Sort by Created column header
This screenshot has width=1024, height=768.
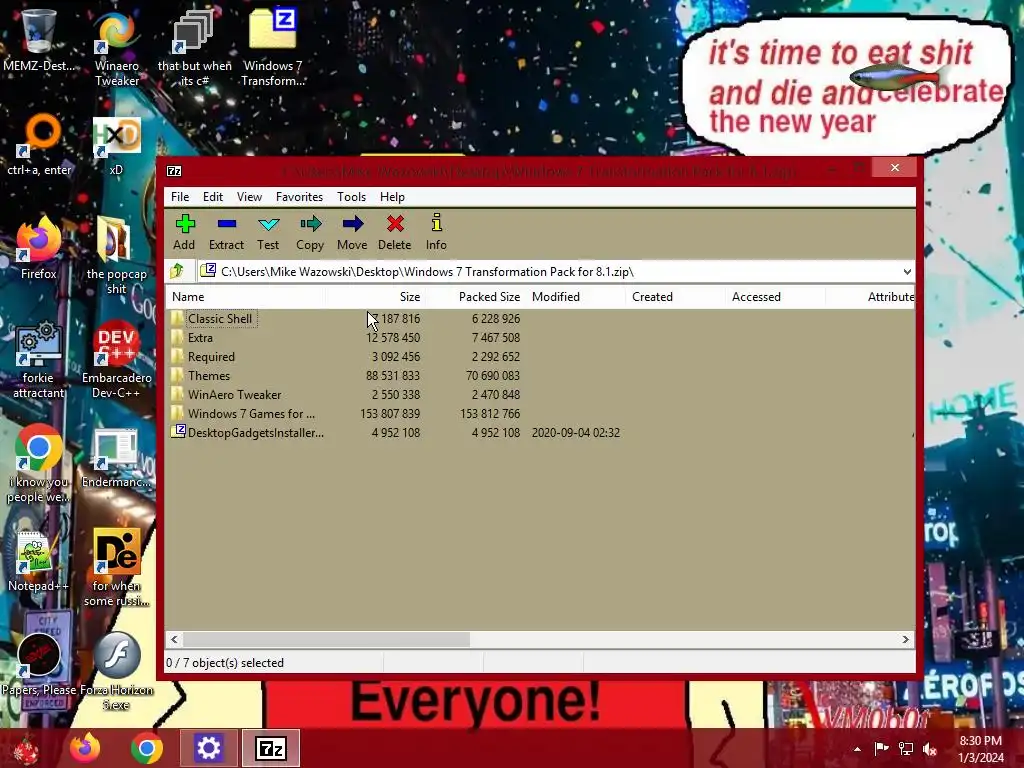point(676,296)
